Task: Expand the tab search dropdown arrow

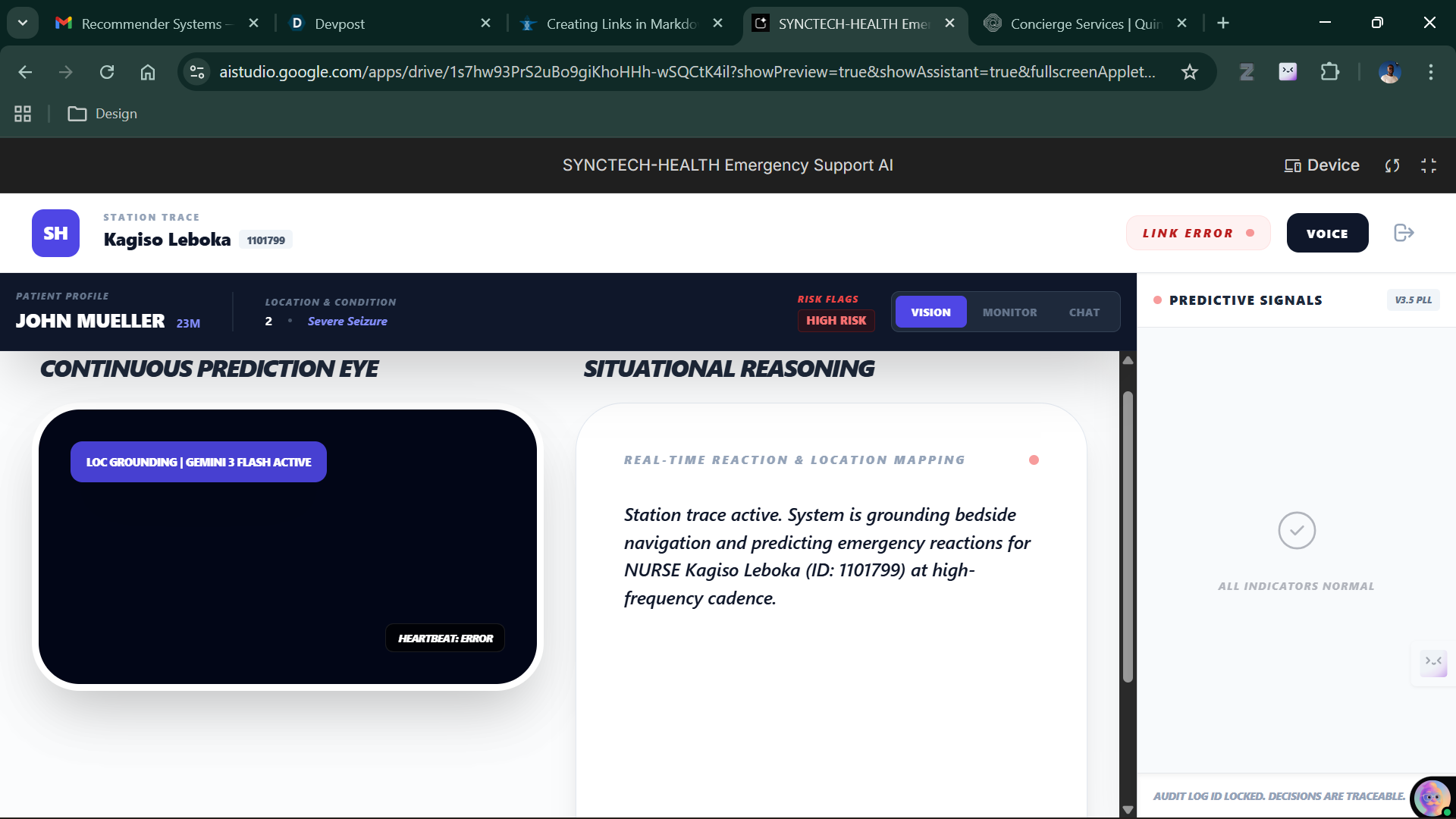Action: pos(23,23)
